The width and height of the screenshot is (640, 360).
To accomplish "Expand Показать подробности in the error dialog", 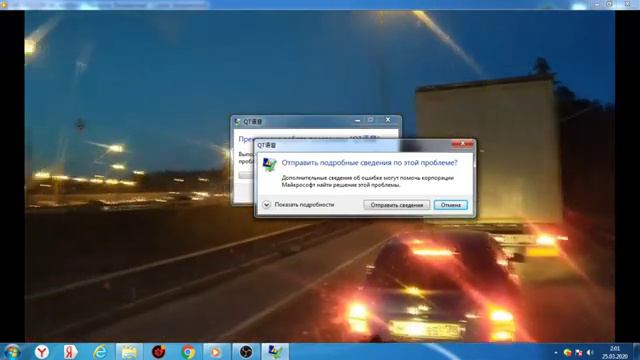I will click(299, 204).
